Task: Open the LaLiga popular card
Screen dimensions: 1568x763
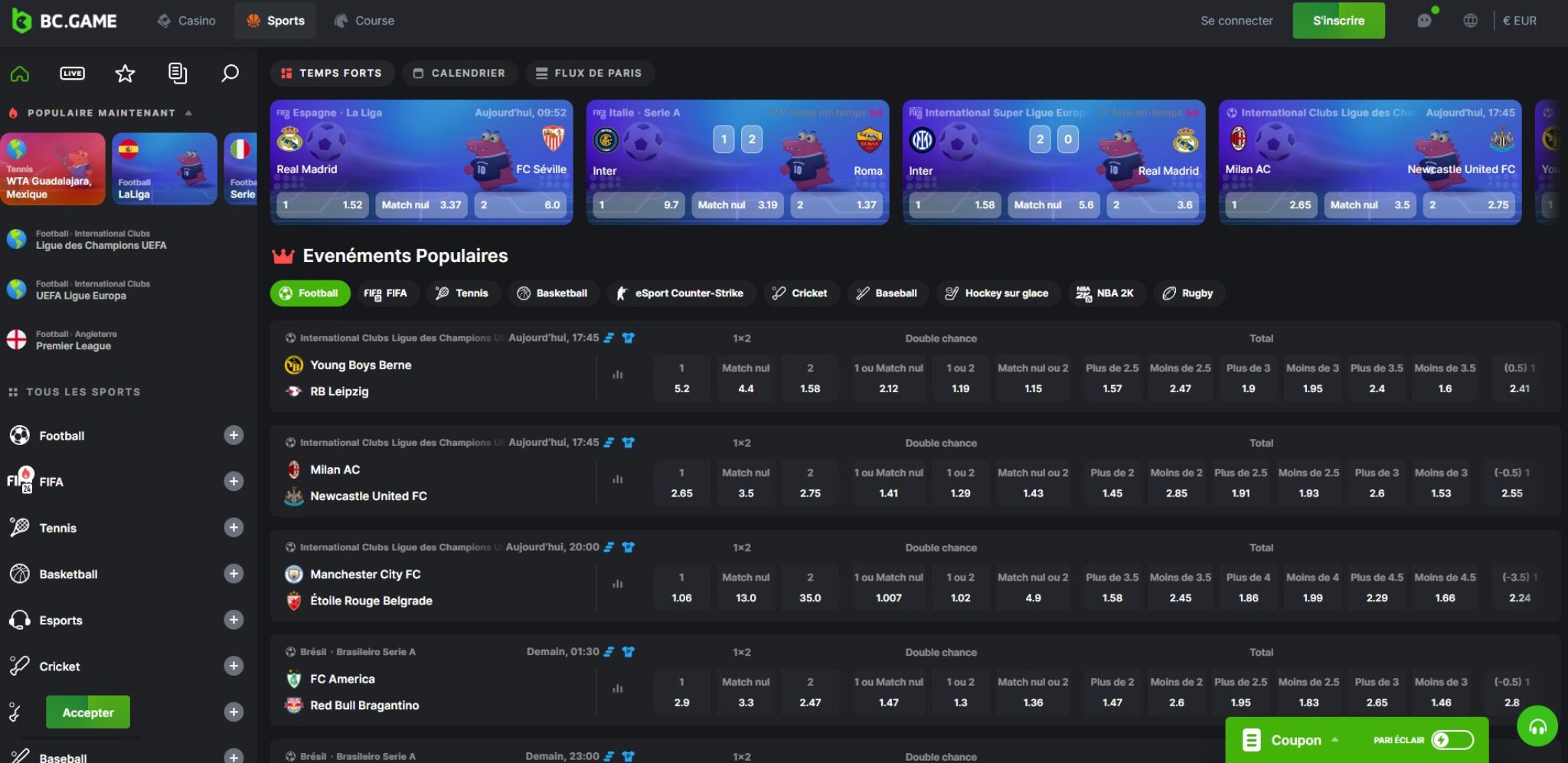Action: coord(165,169)
